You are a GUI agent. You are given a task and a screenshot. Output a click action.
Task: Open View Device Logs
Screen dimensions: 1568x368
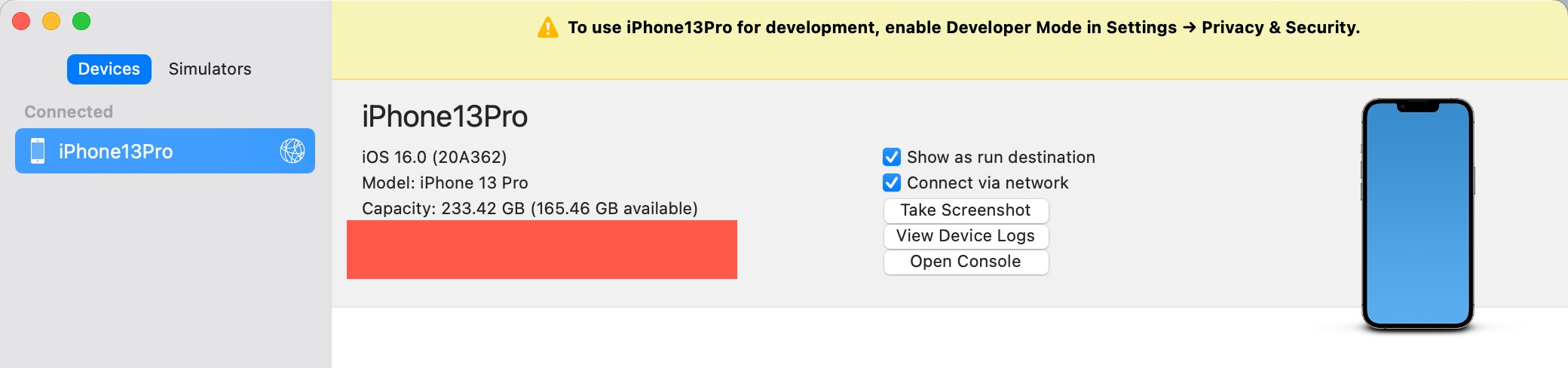tap(966, 236)
